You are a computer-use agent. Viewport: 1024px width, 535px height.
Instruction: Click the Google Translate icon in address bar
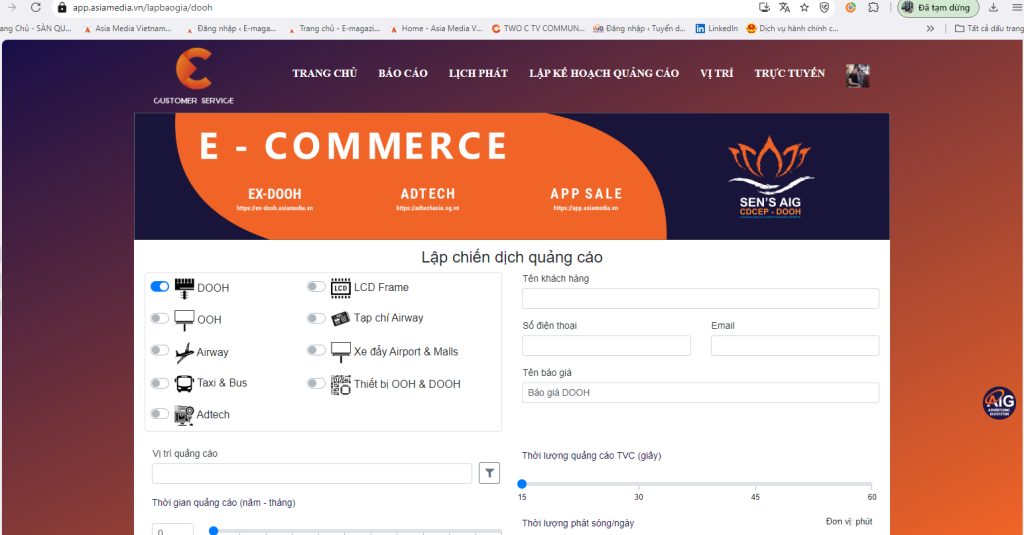pos(784,7)
